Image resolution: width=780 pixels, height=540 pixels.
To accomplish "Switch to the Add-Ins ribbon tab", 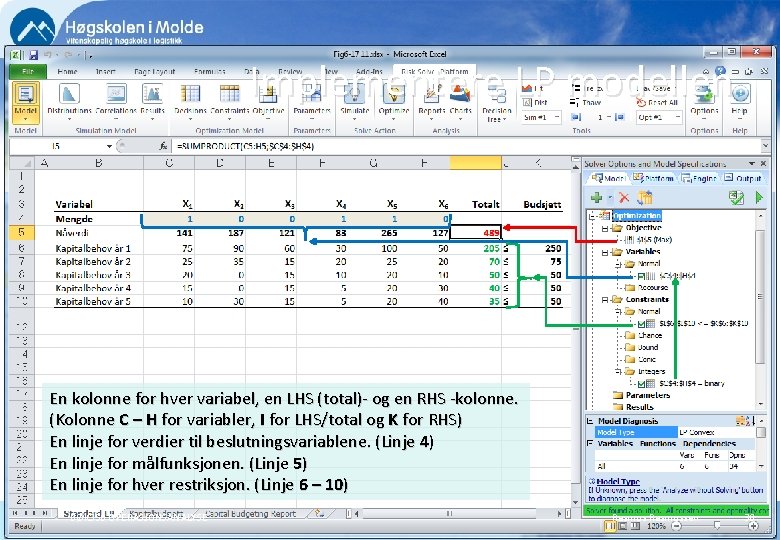I will coord(370,72).
